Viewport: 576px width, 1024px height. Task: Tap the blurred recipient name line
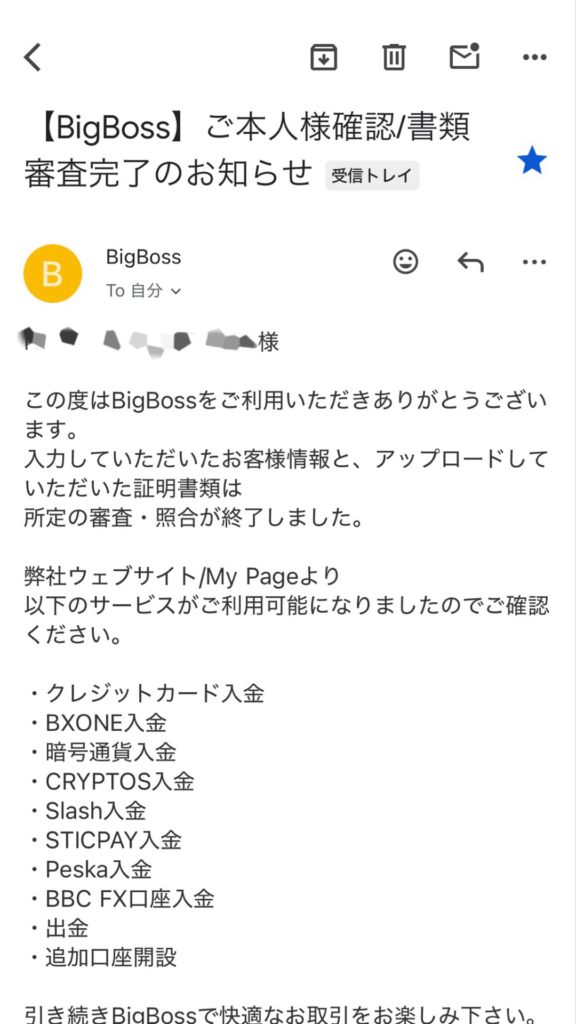pos(149,340)
